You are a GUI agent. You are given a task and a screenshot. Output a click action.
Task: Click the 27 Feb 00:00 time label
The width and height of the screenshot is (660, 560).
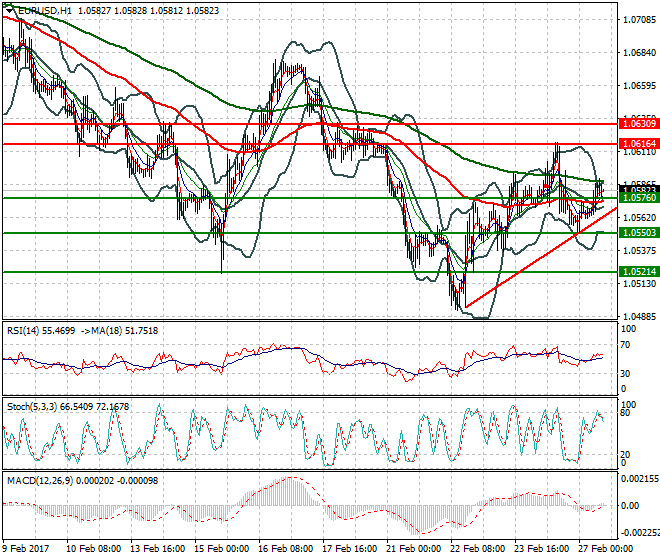tap(606, 549)
